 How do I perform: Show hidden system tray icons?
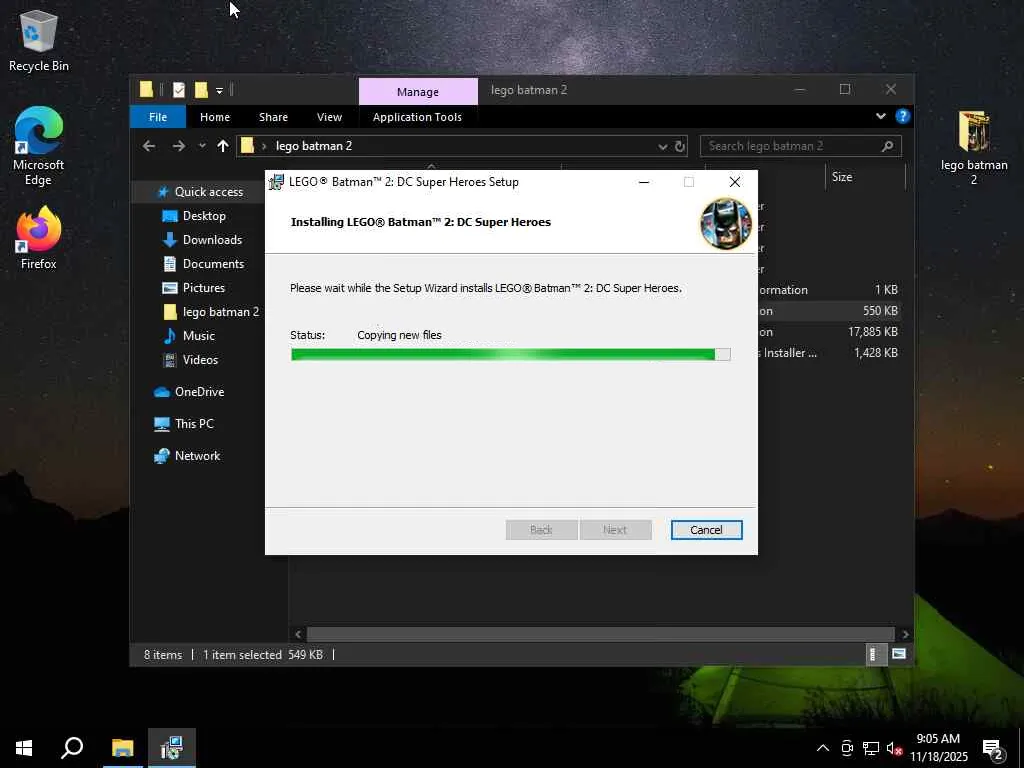click(823, 748)
